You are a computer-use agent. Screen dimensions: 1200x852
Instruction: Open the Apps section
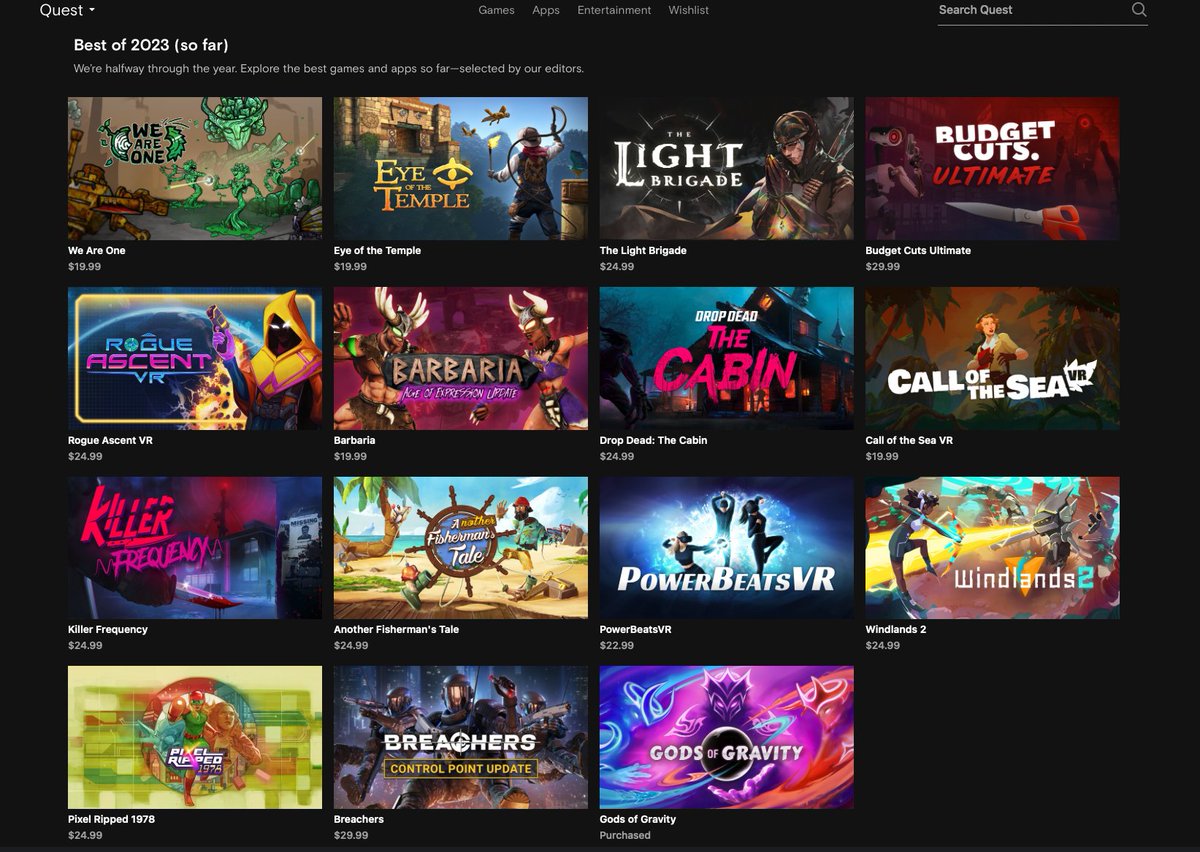click(545, 9)
